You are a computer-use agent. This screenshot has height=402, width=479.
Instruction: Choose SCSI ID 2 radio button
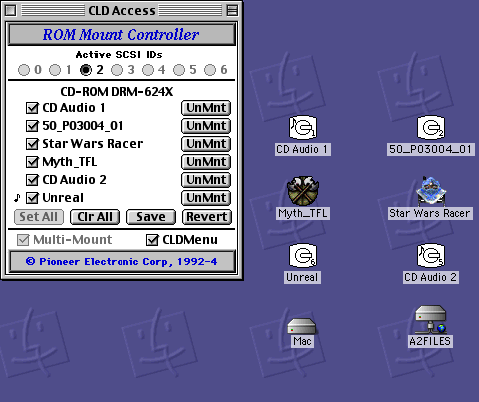click(x=86, y=70)
